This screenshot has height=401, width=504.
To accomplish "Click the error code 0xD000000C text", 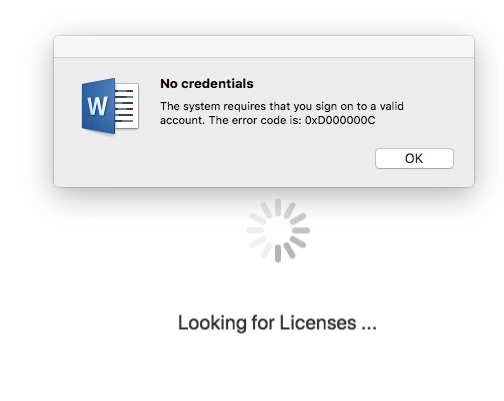I will [x=340, y=120].
